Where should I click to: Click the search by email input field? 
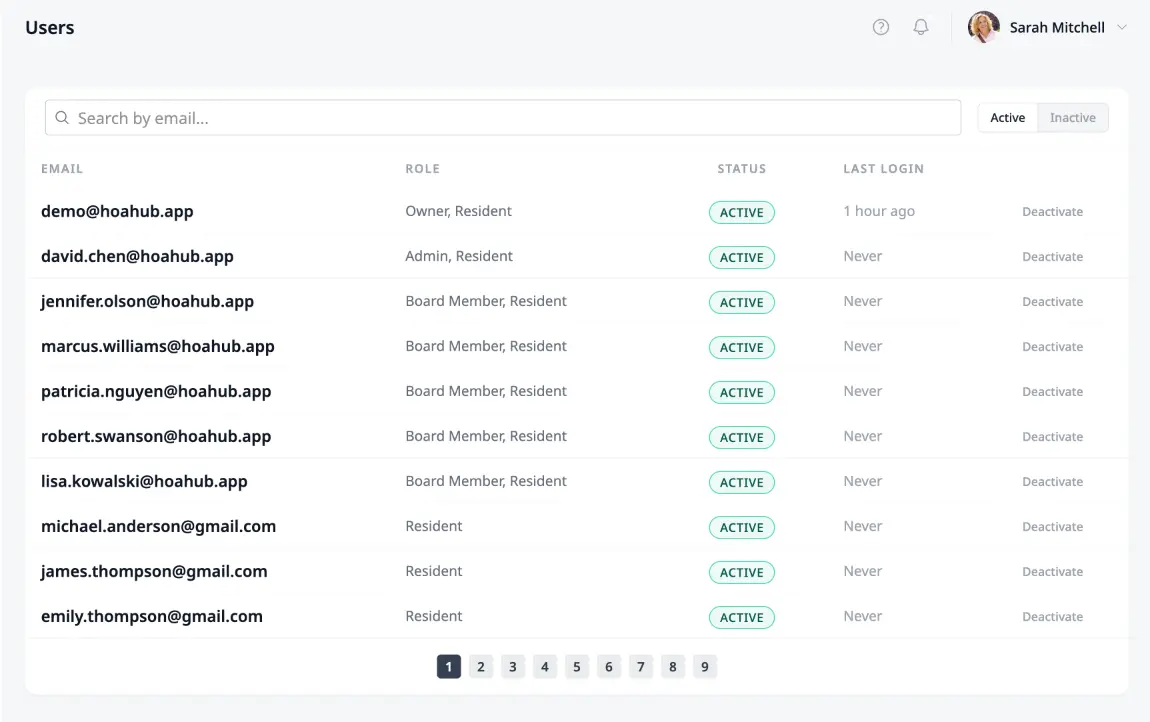pyautogui.click(x=300, y=117)
